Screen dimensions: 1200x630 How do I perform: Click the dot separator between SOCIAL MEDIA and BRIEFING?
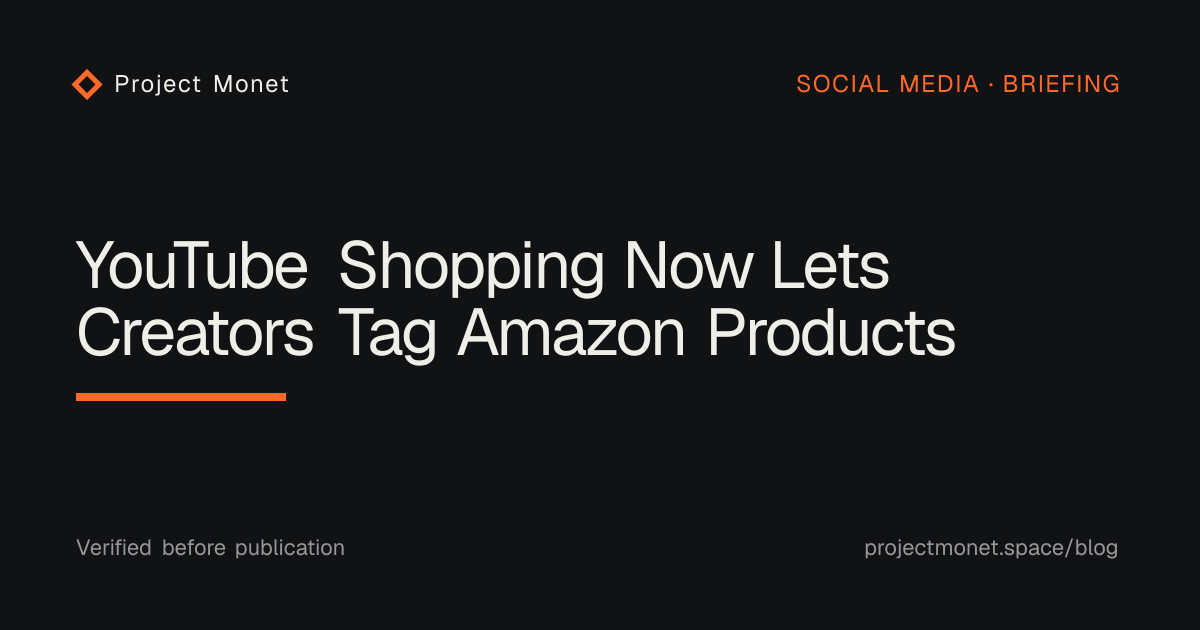point(991,85)
